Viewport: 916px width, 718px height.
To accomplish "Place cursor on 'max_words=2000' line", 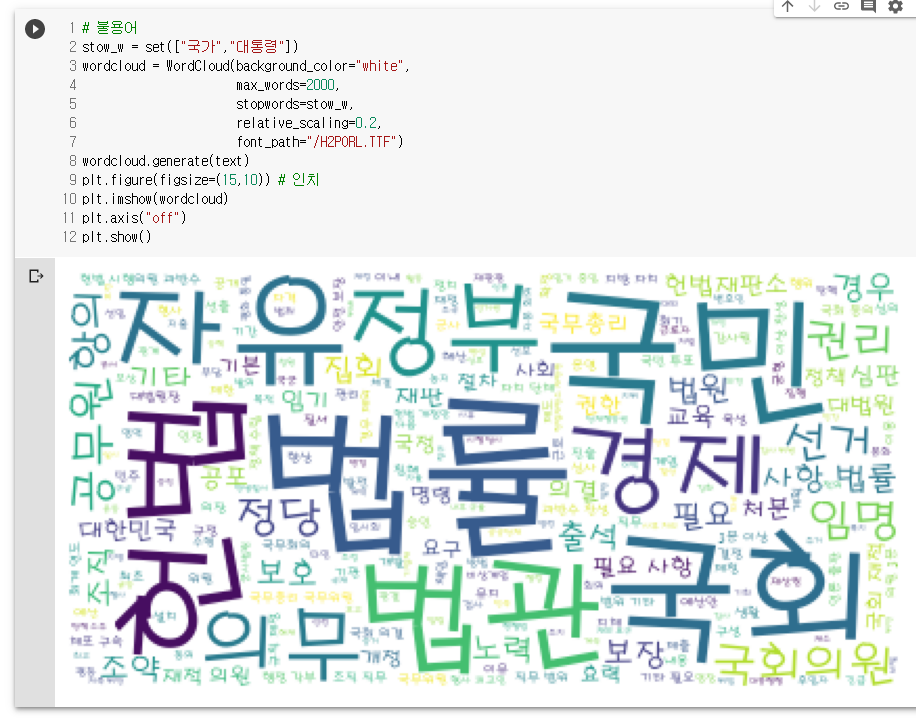I will point(287,85).
